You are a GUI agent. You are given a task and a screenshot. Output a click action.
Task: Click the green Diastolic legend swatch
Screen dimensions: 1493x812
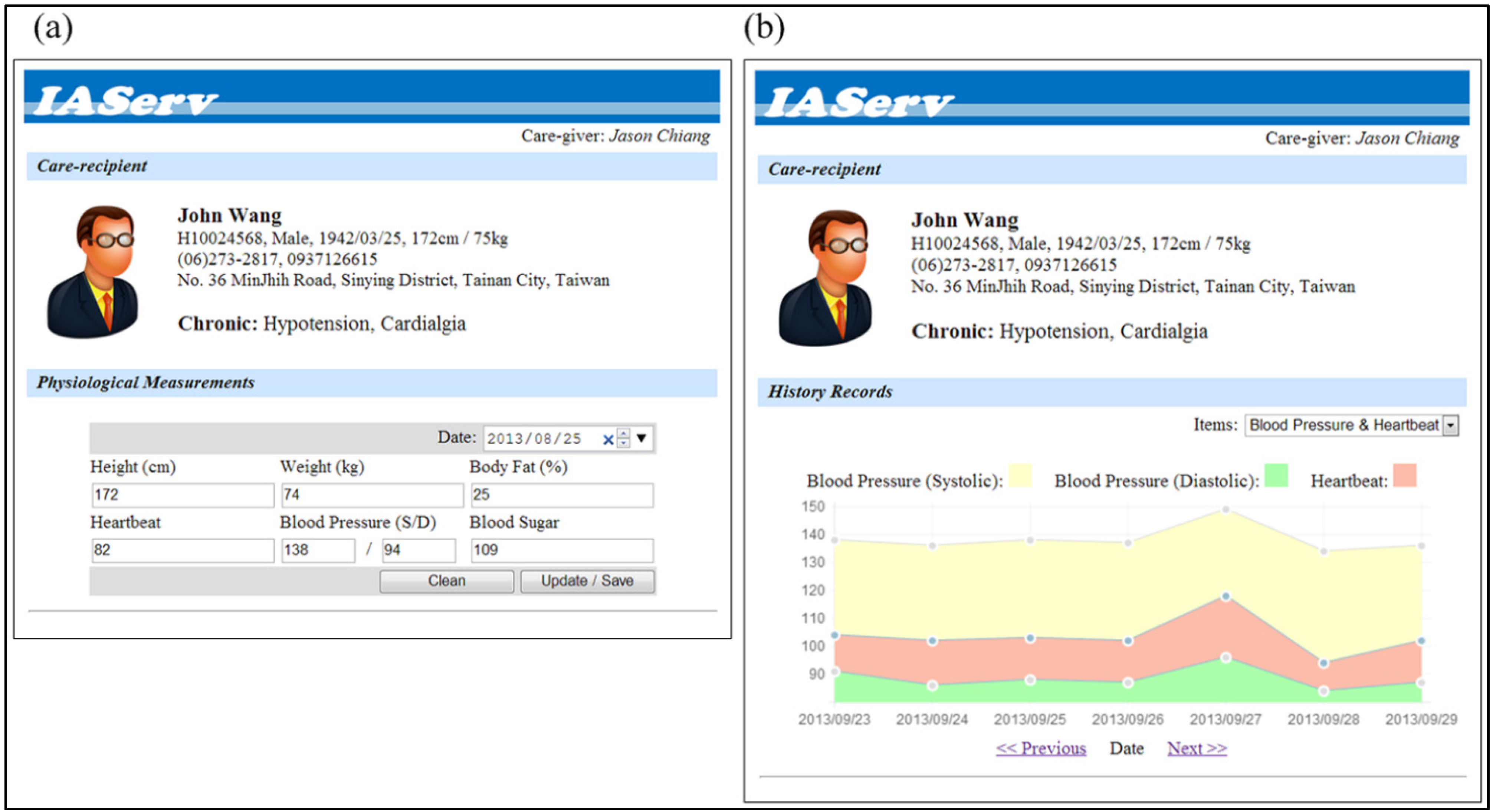pyautogui.click(x=1276, y=476)
